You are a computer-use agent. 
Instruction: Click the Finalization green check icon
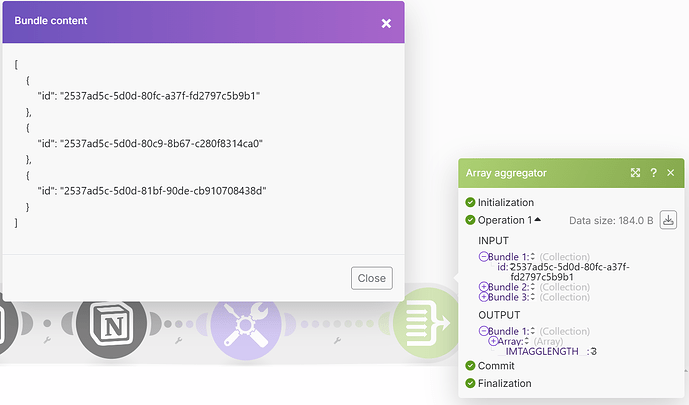point(470,383)
